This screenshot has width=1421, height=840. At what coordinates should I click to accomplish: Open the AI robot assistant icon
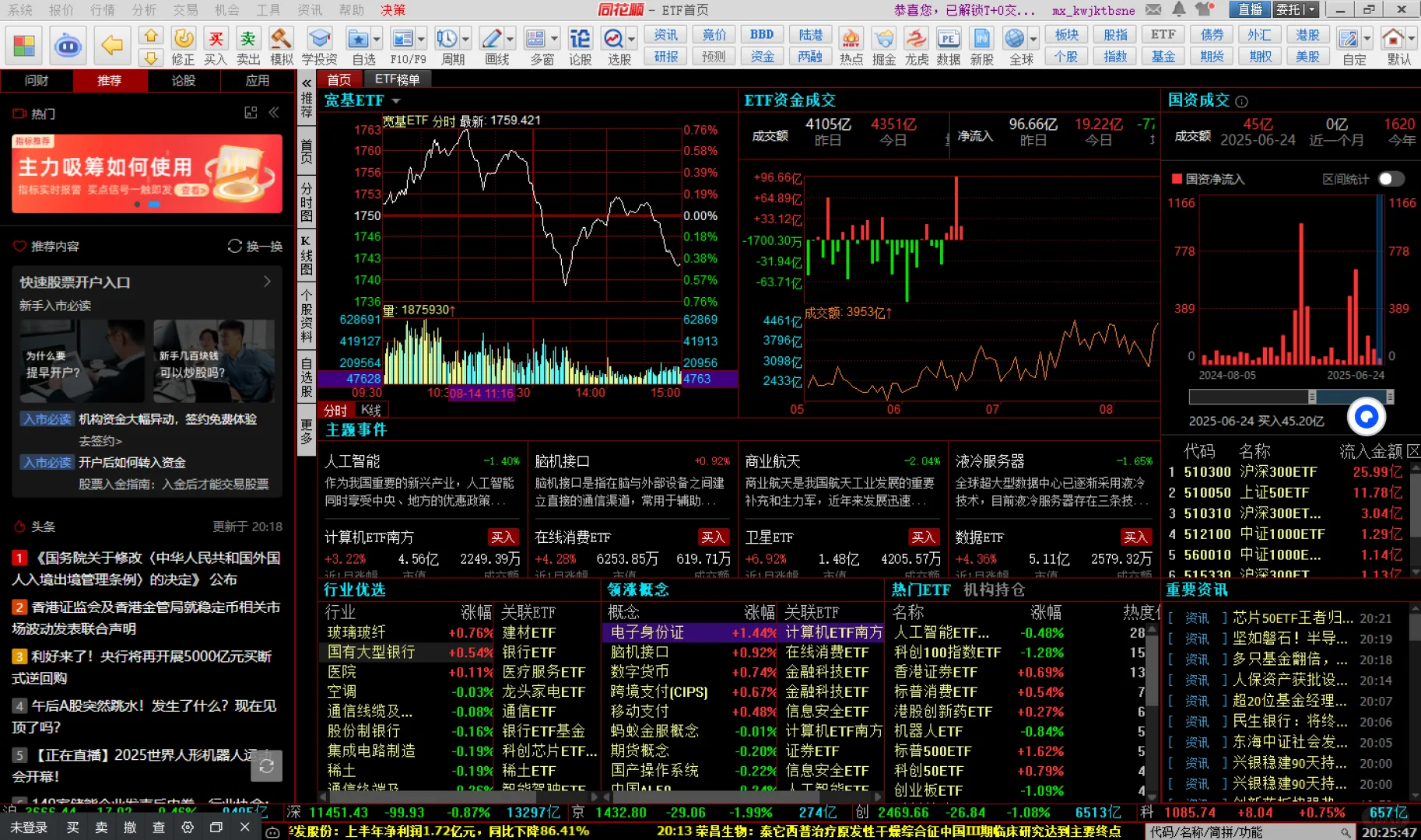(x=68, y=45)
